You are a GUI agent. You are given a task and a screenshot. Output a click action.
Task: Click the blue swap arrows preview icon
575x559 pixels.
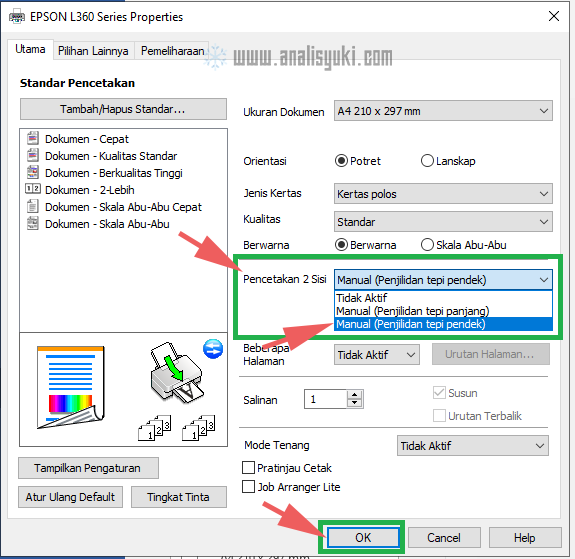coord(213,349)
